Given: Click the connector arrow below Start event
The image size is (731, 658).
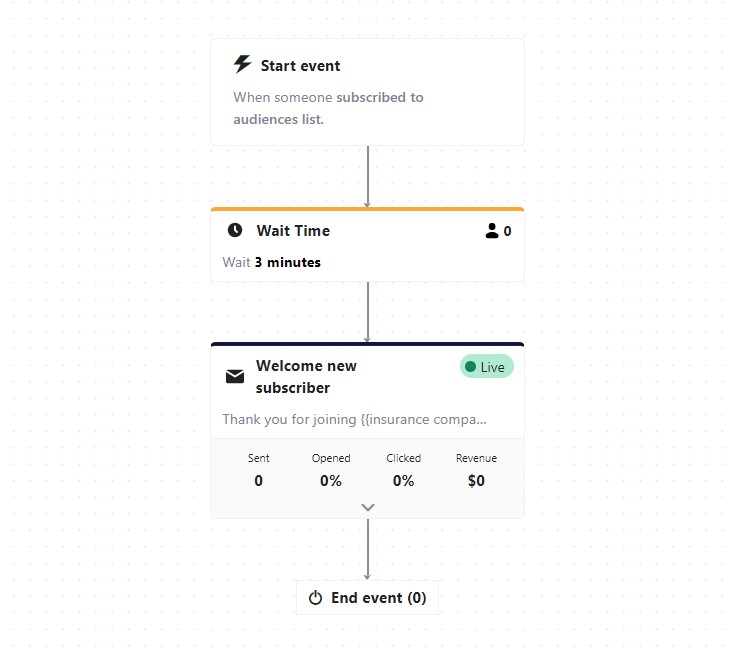Looking at the screenshot, I should coord(367,176).
